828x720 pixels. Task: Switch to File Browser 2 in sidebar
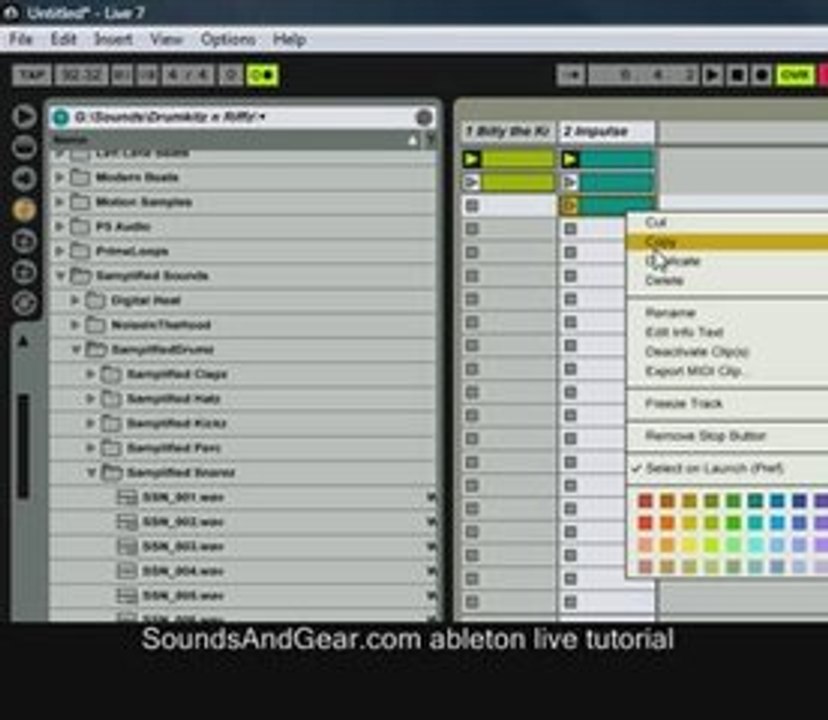pos(24,241)
